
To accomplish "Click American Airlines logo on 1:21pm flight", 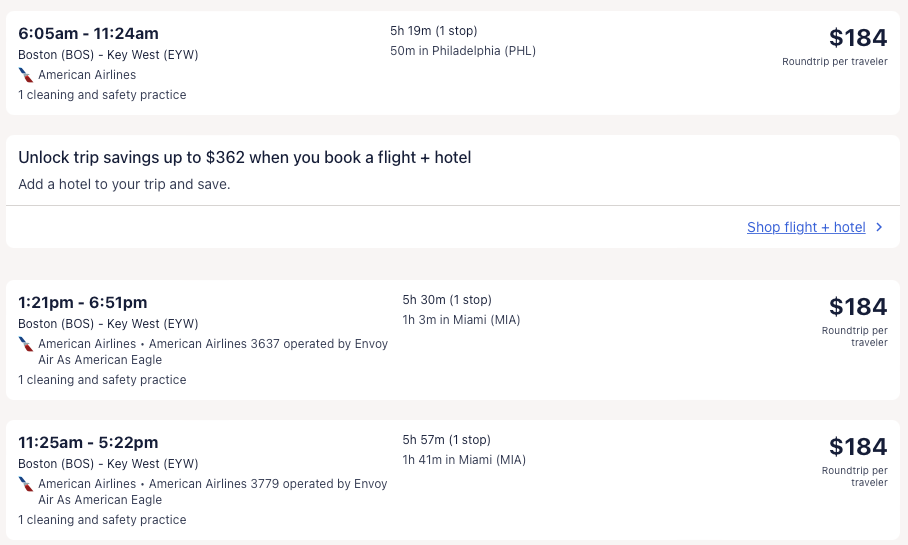I will pos(26,344).
